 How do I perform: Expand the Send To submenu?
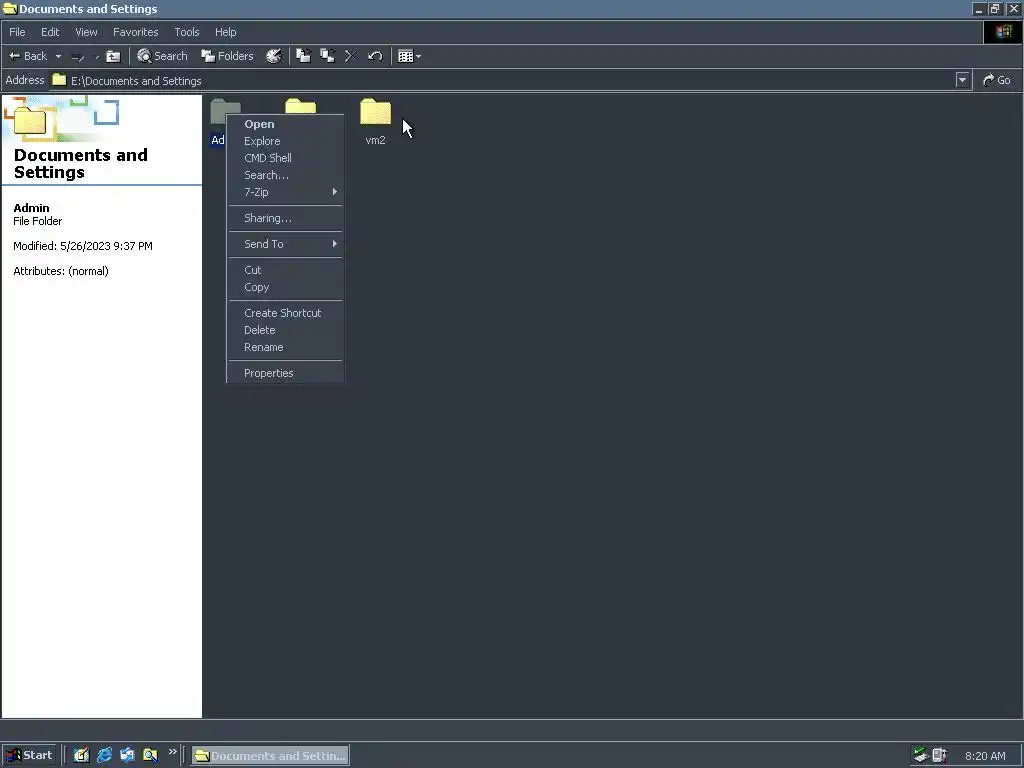[285, 244]
